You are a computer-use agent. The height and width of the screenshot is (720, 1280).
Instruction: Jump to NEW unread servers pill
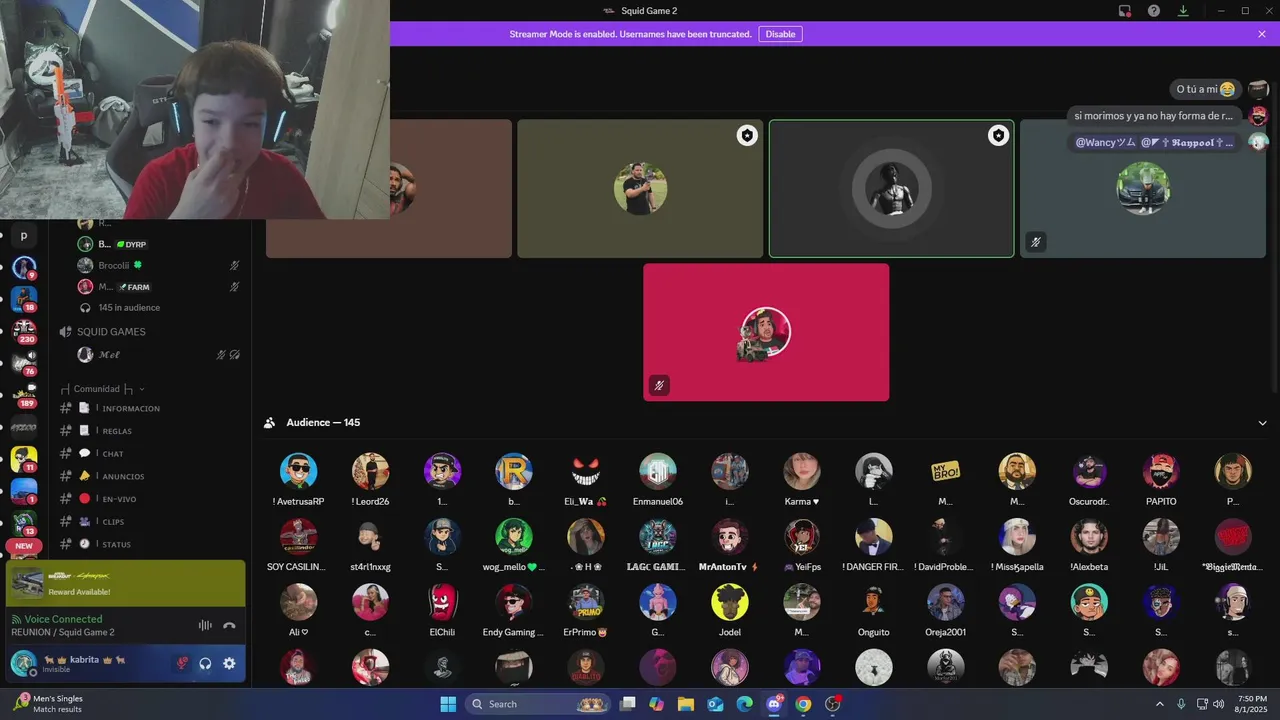(x=24, y=546)
